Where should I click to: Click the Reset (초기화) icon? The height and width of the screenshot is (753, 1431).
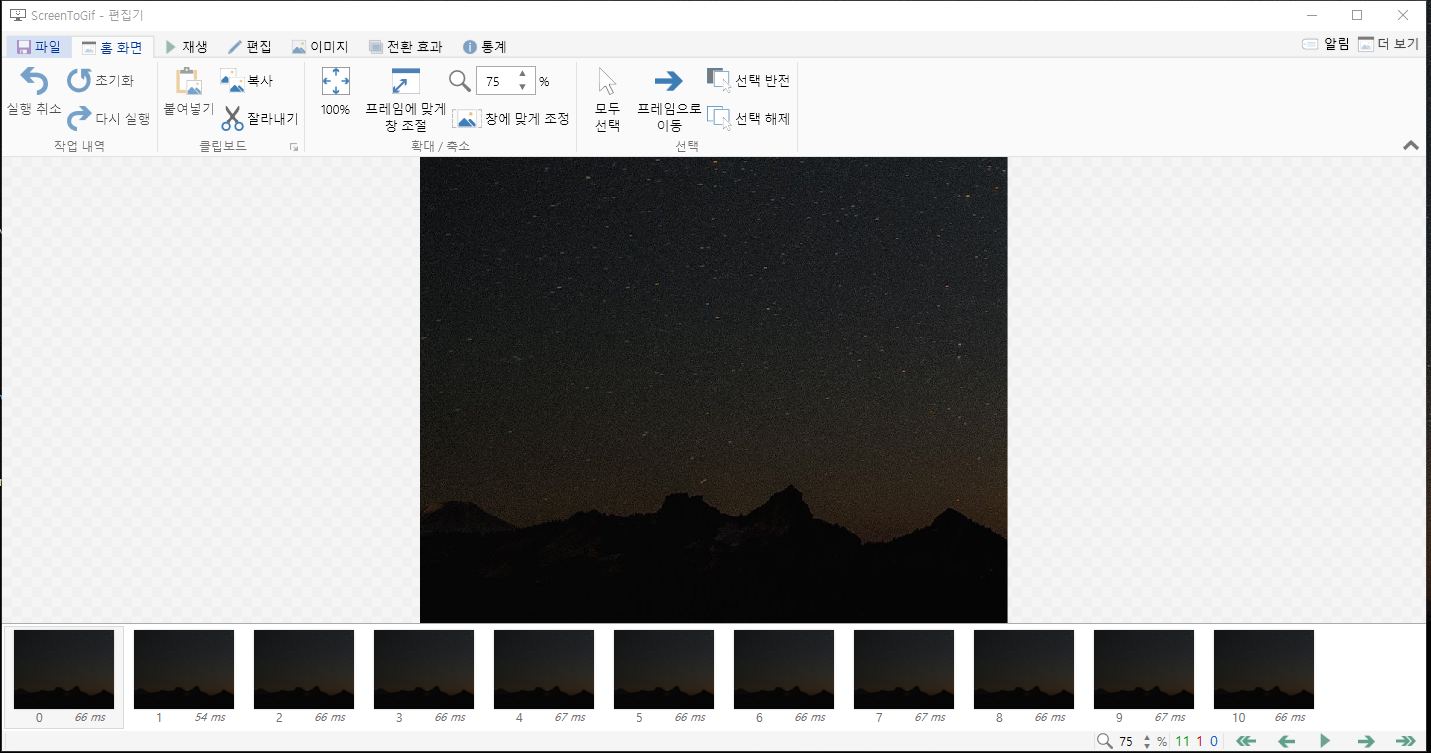click(x=79, y=80)
